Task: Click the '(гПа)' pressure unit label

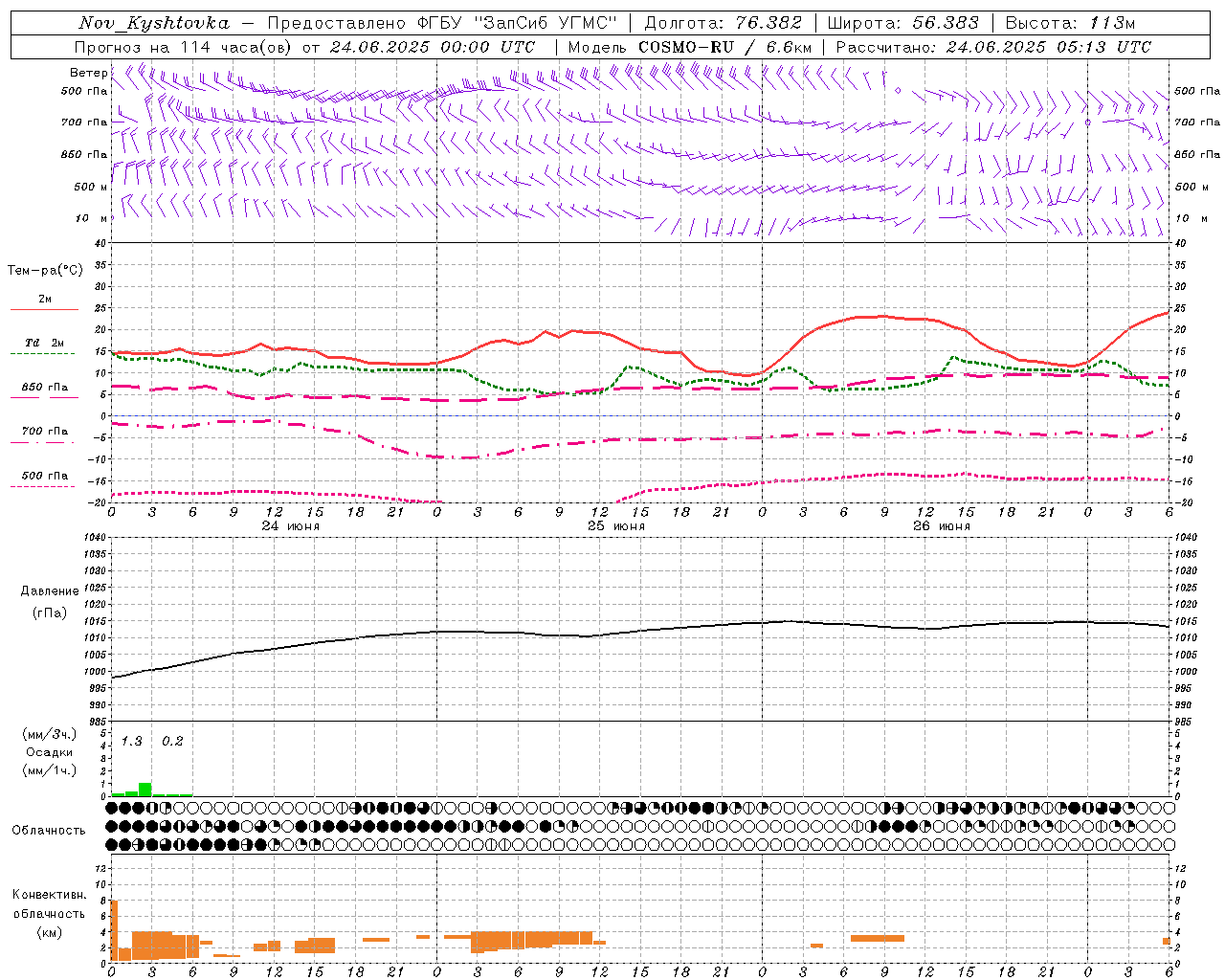Action: 50,612
